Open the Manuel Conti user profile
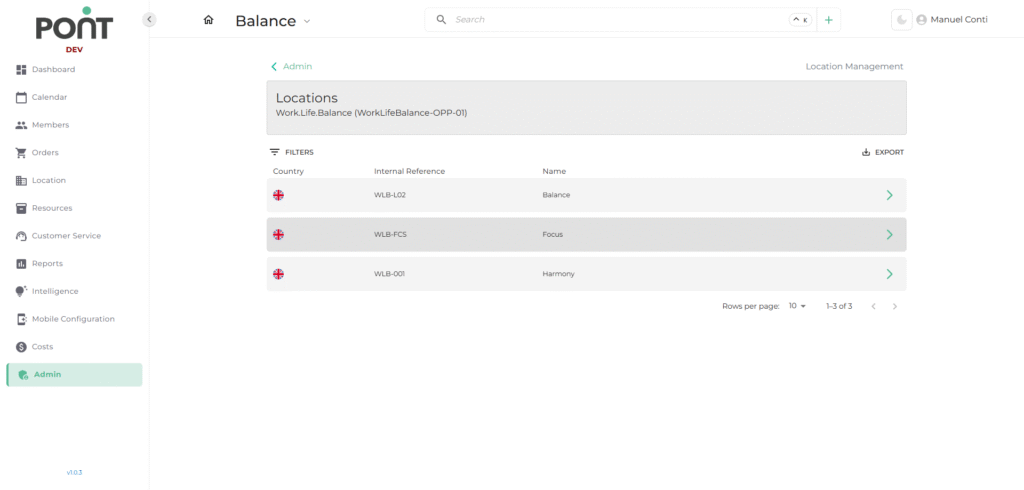Screen dimensions: 1024x490 coord(952,20)
